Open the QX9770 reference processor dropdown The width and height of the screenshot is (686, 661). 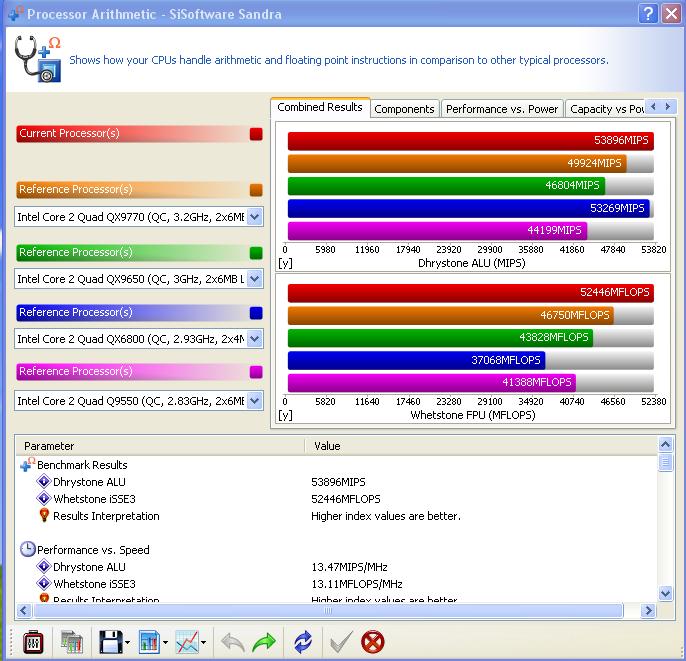point(255,217)
